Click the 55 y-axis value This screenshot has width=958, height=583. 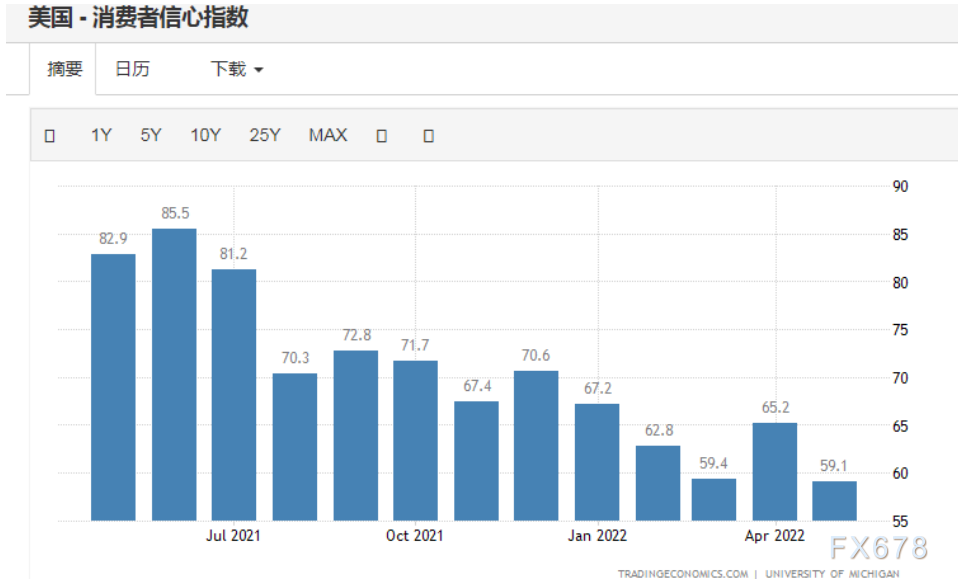(900, 521)
